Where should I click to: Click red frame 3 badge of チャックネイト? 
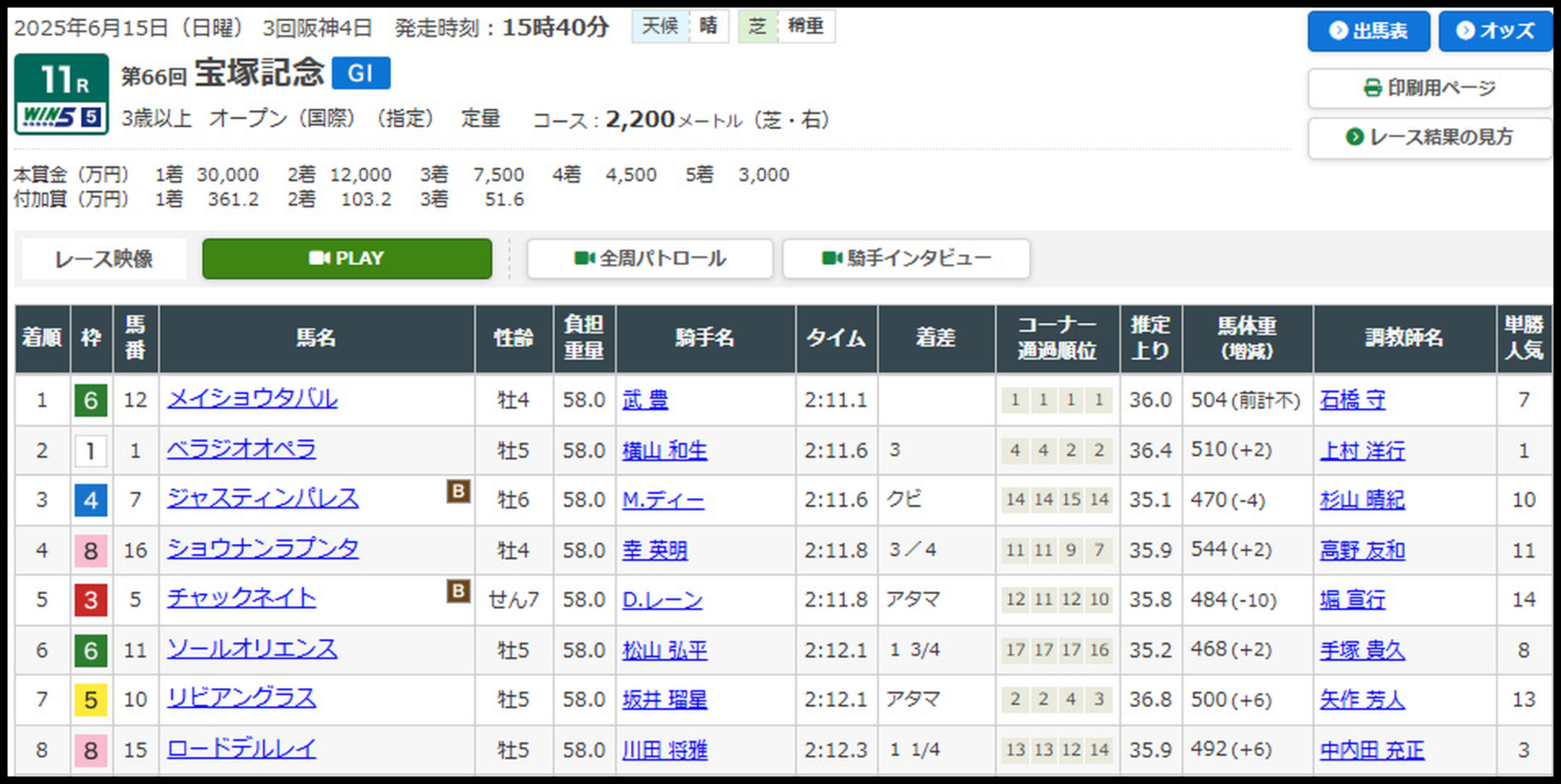click(x=91, y=600)
